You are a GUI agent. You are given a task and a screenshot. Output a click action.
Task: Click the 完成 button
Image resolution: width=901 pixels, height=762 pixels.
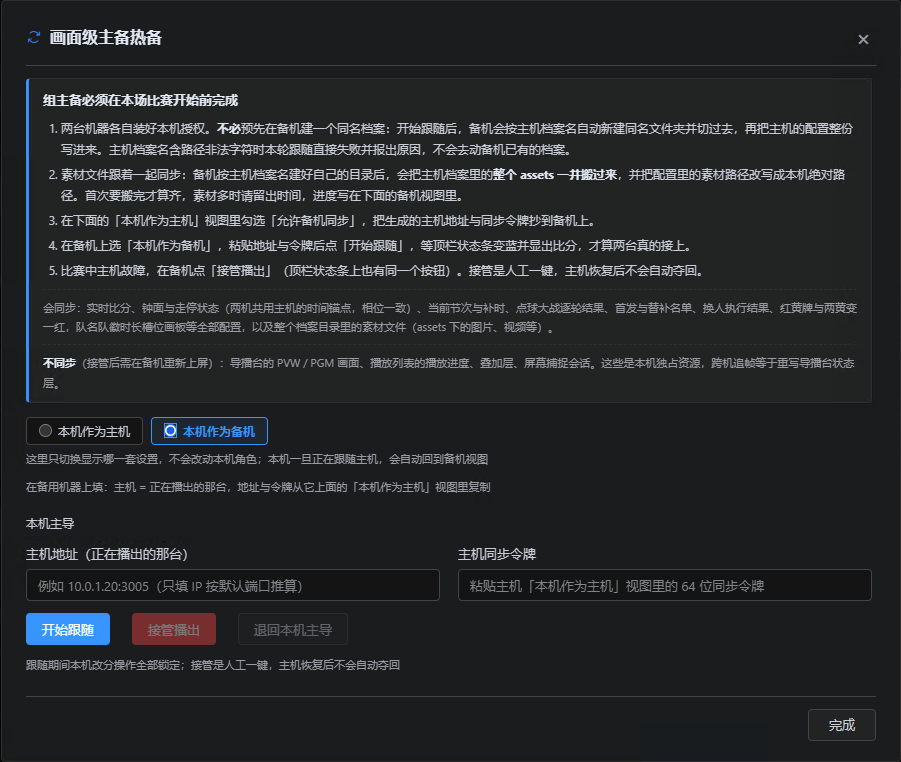tap(841, 725)
